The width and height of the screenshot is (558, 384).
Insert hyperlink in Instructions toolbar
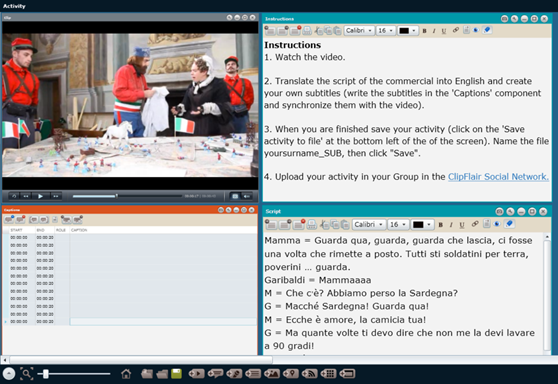[x=456, y=30]
